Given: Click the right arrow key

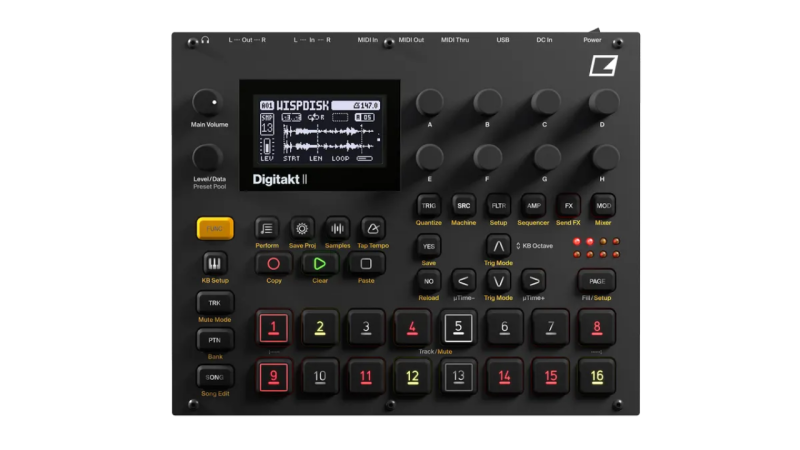Looking at the screenshot, I should pyautogui.click(x=533, y=281).
